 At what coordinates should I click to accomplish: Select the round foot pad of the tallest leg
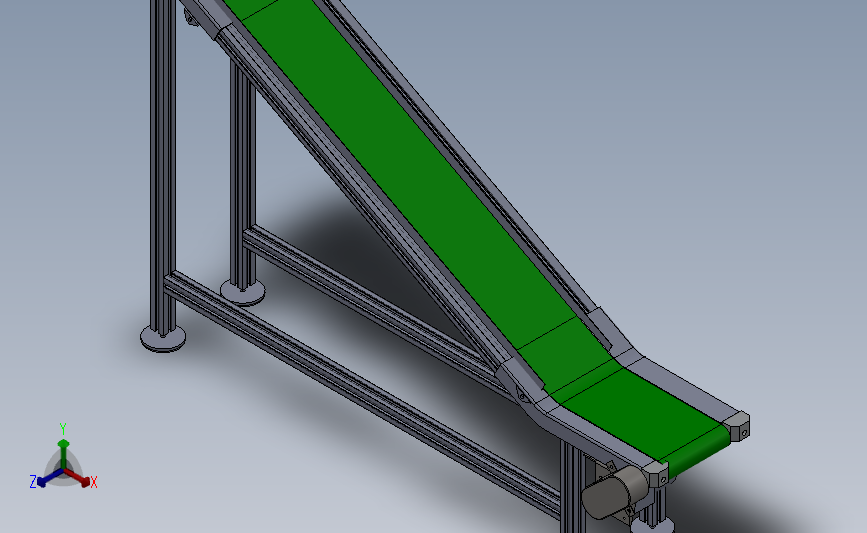point(163,338)
